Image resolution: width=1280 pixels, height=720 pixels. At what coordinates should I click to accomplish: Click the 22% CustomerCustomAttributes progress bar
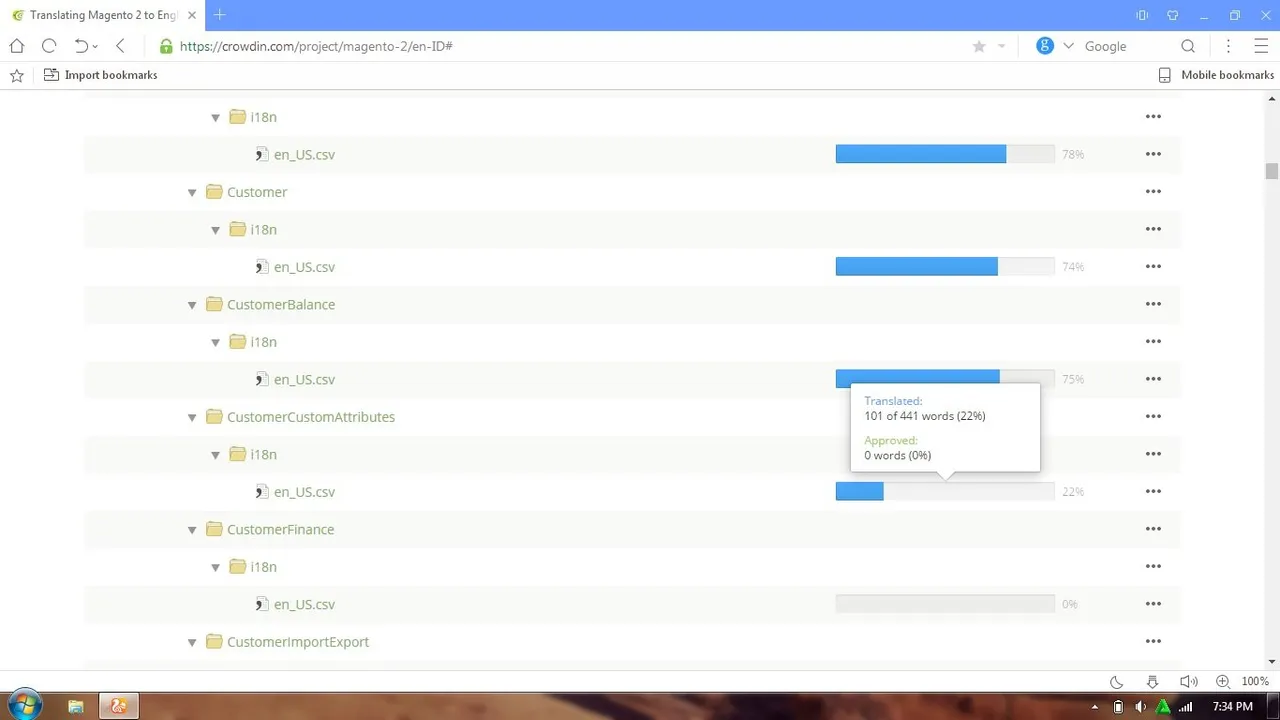click(x=945, y=492)
